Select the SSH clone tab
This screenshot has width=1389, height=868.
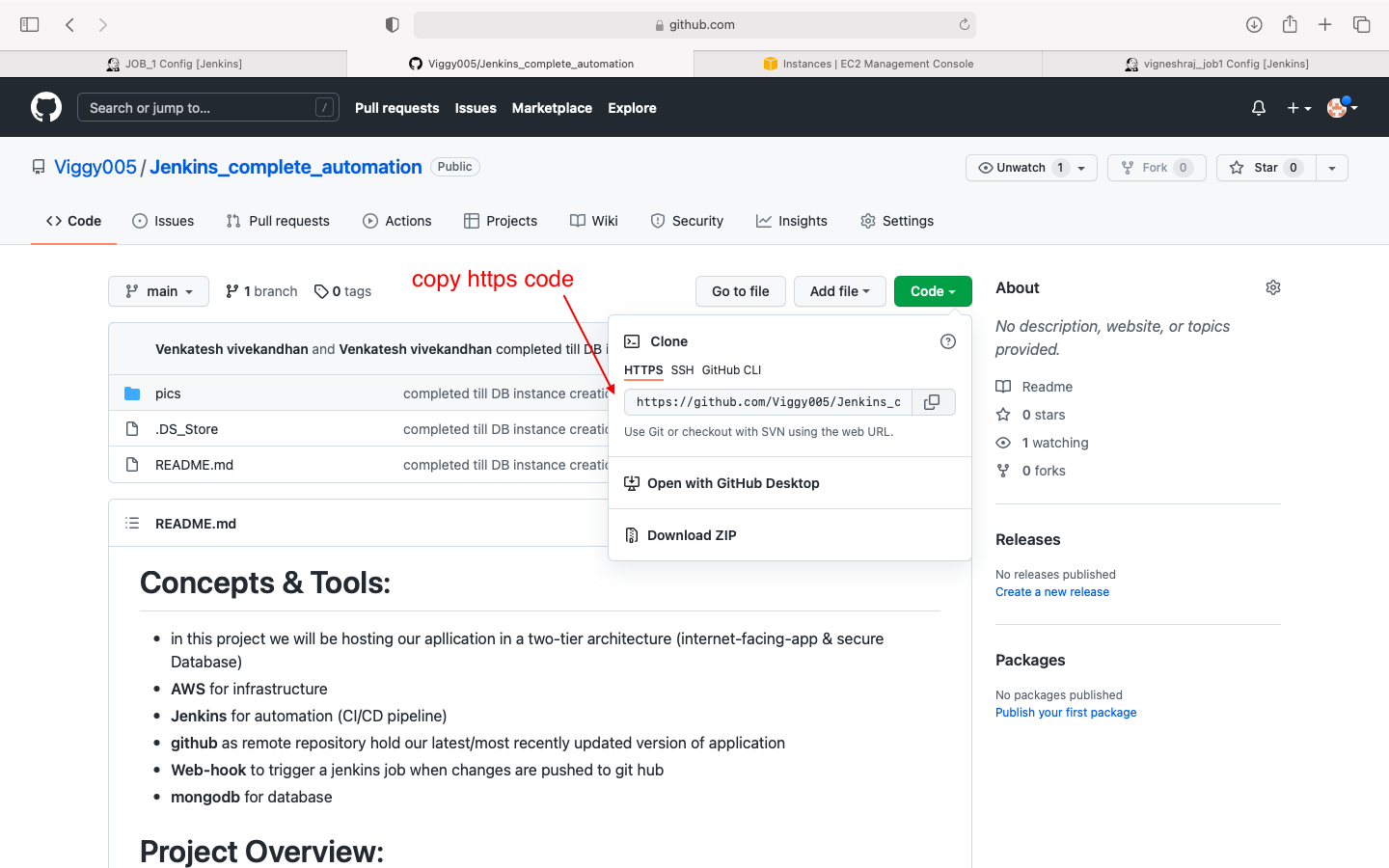[x=683, y=370]
